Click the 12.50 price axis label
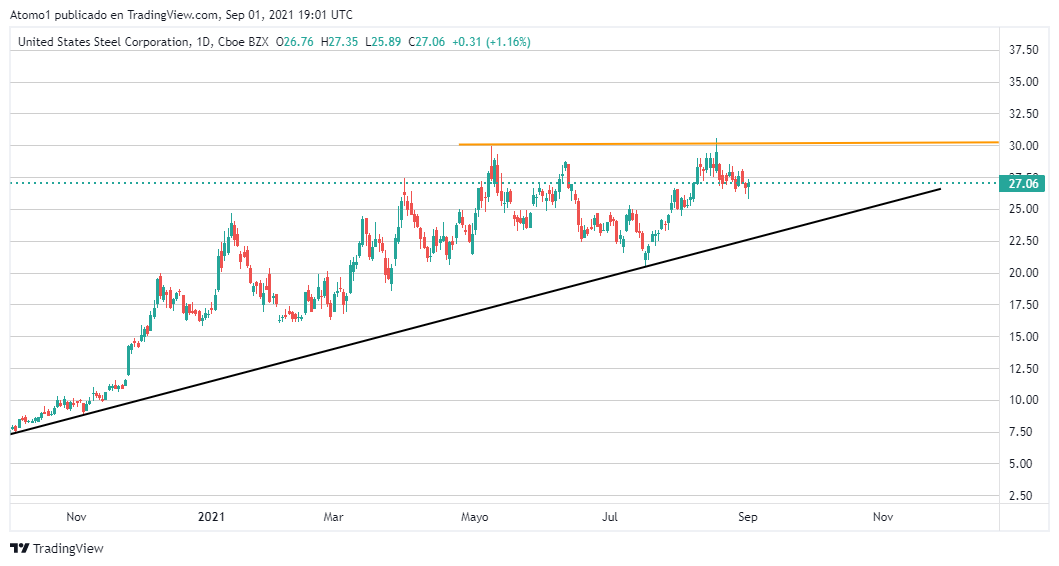 pyautogui.click(x=1023, y=369)
